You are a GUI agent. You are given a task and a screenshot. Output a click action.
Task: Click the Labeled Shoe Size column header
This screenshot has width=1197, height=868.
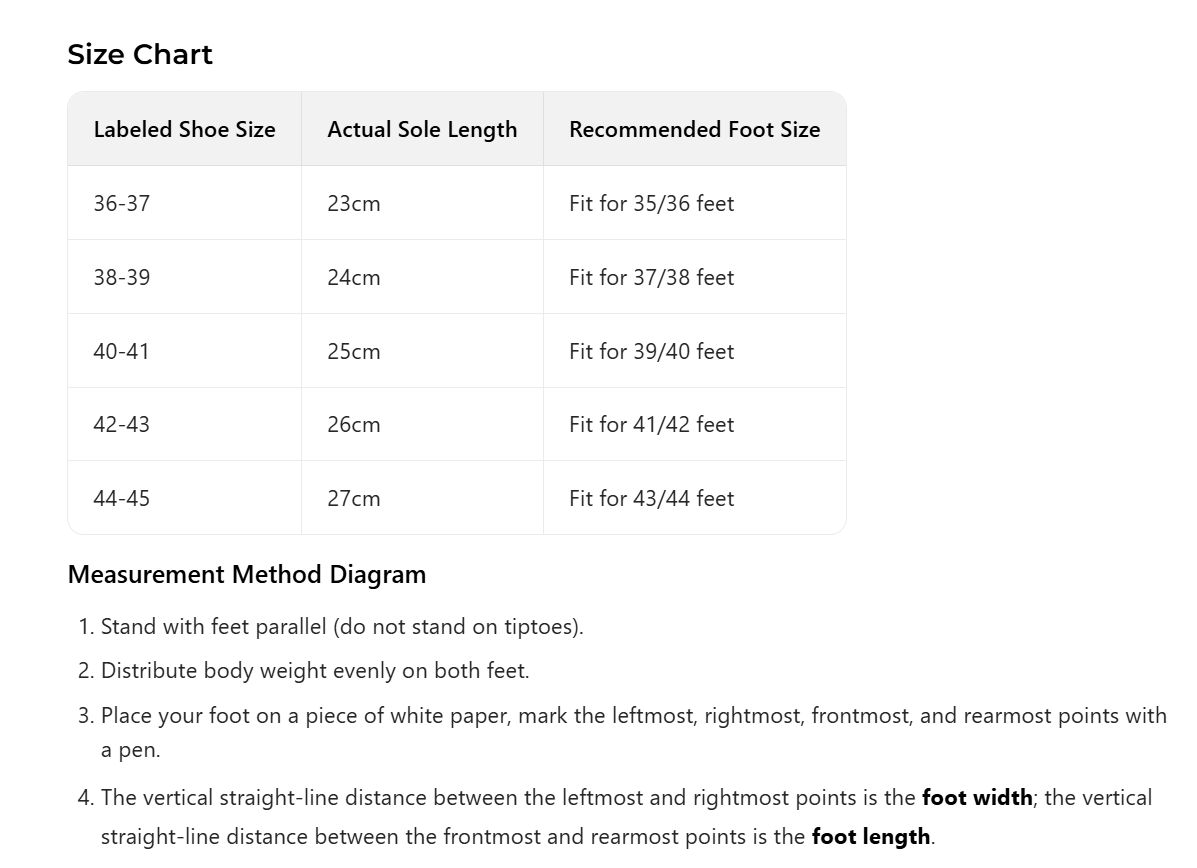(x=184, y=129)
